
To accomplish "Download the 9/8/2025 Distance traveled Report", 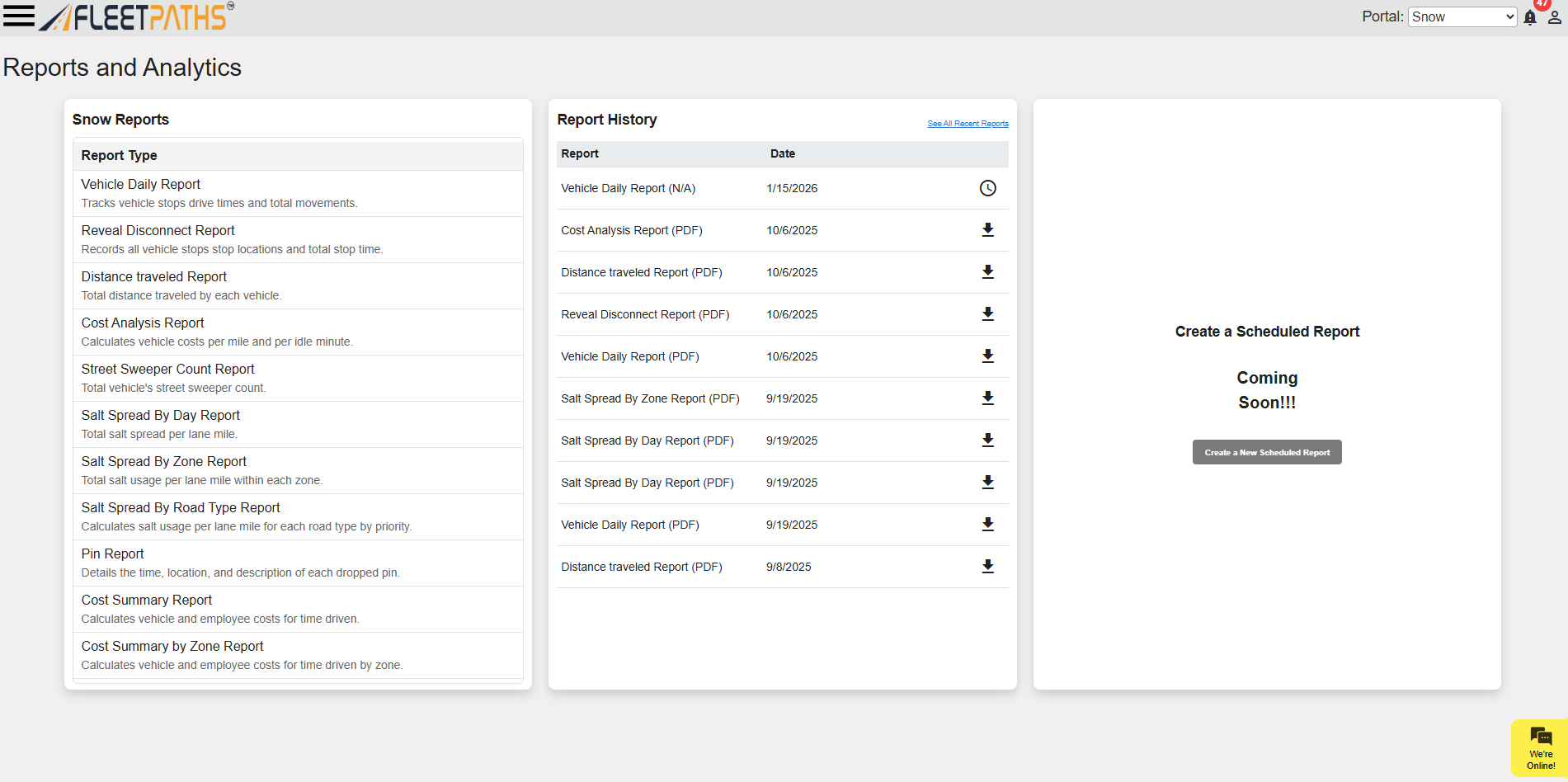I will pyautogui.click(x=987, y=567).
